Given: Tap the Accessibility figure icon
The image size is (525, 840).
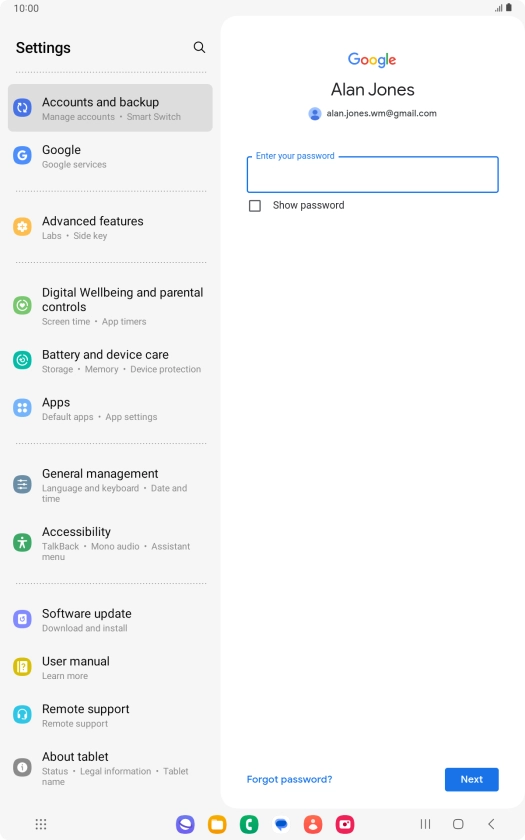Looking at the screenshot, I should tap(22, 543).
